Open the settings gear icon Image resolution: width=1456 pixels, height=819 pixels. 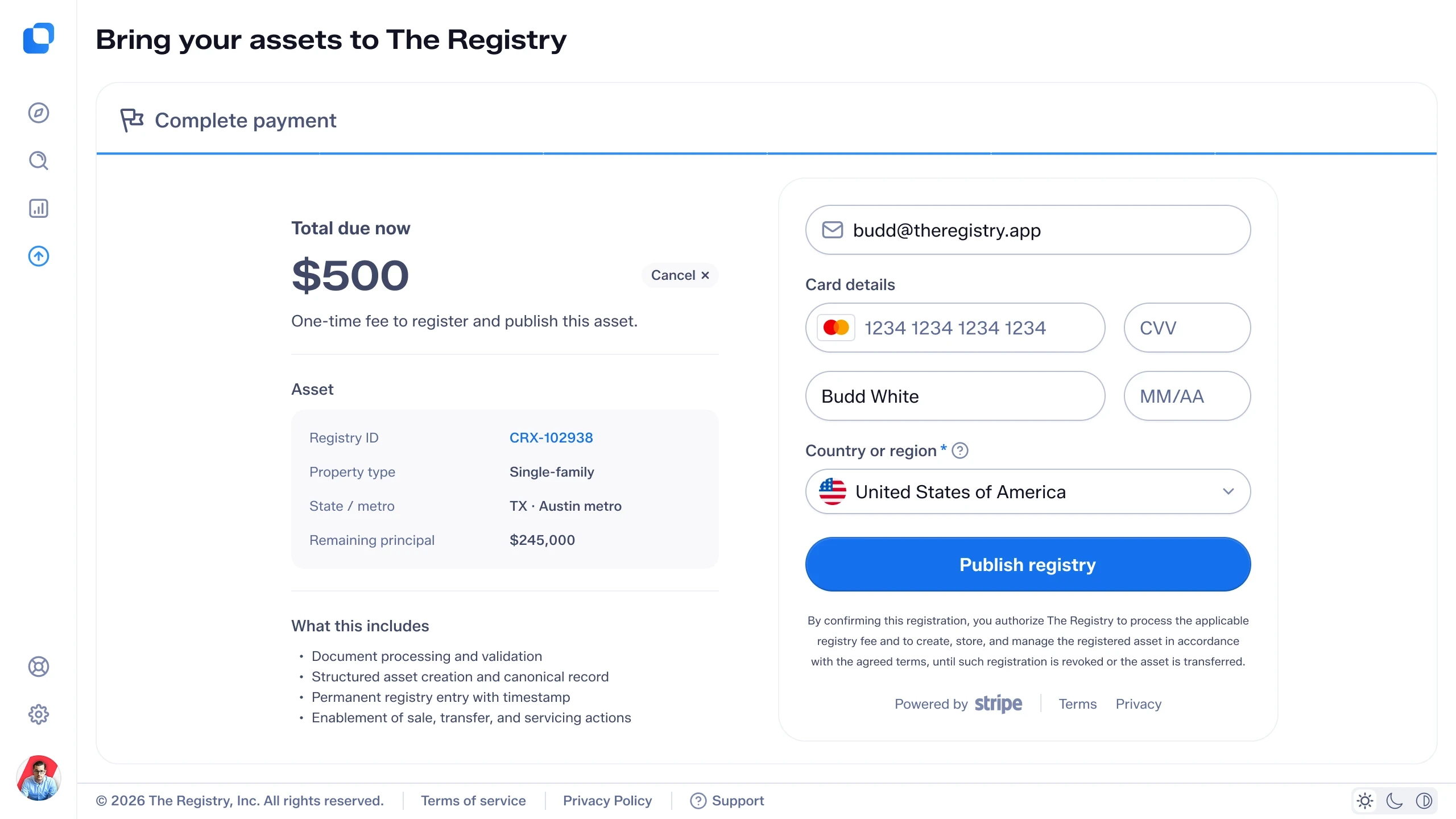39,714
